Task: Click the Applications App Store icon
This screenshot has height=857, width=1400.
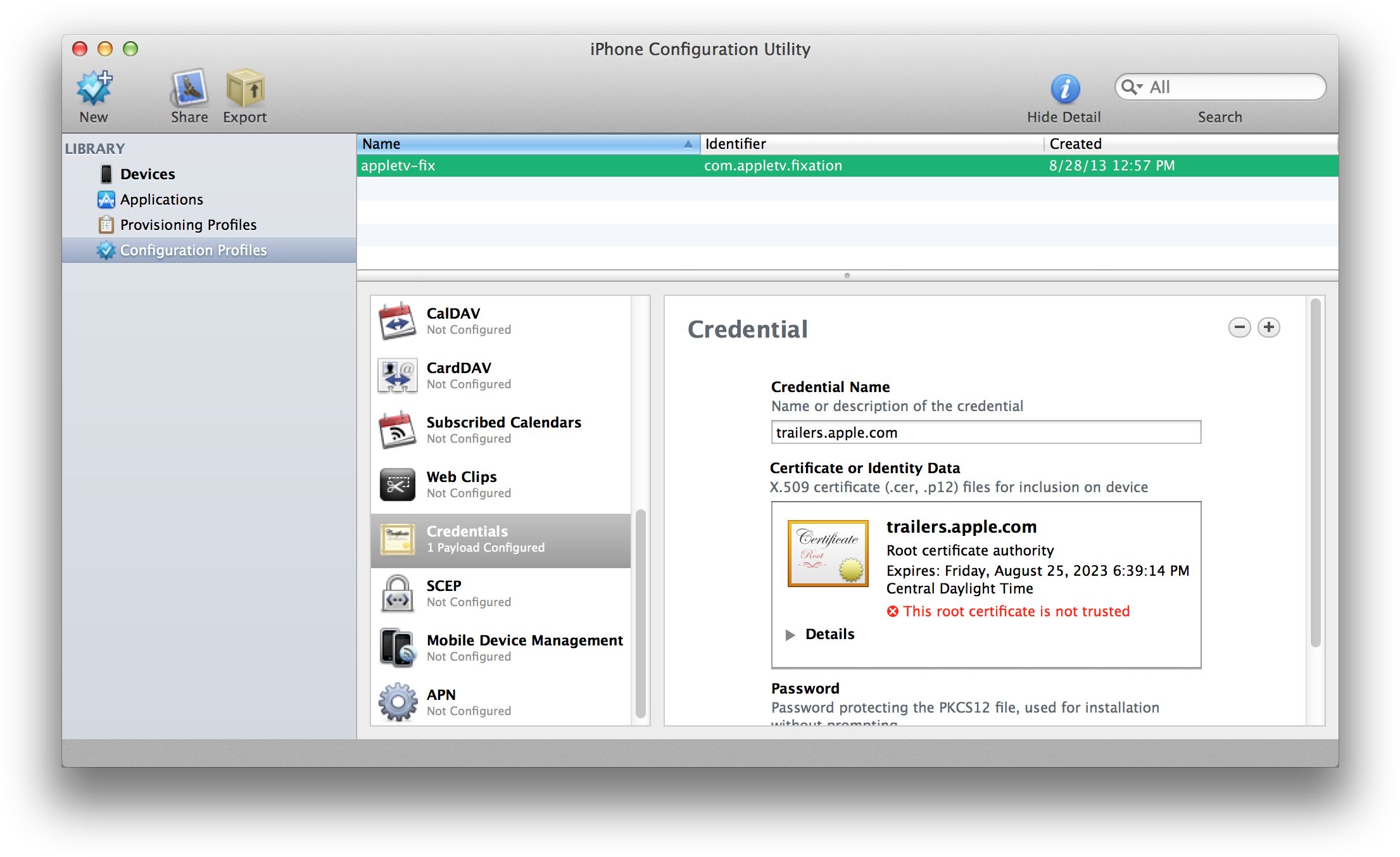Action: click(106, 200)
